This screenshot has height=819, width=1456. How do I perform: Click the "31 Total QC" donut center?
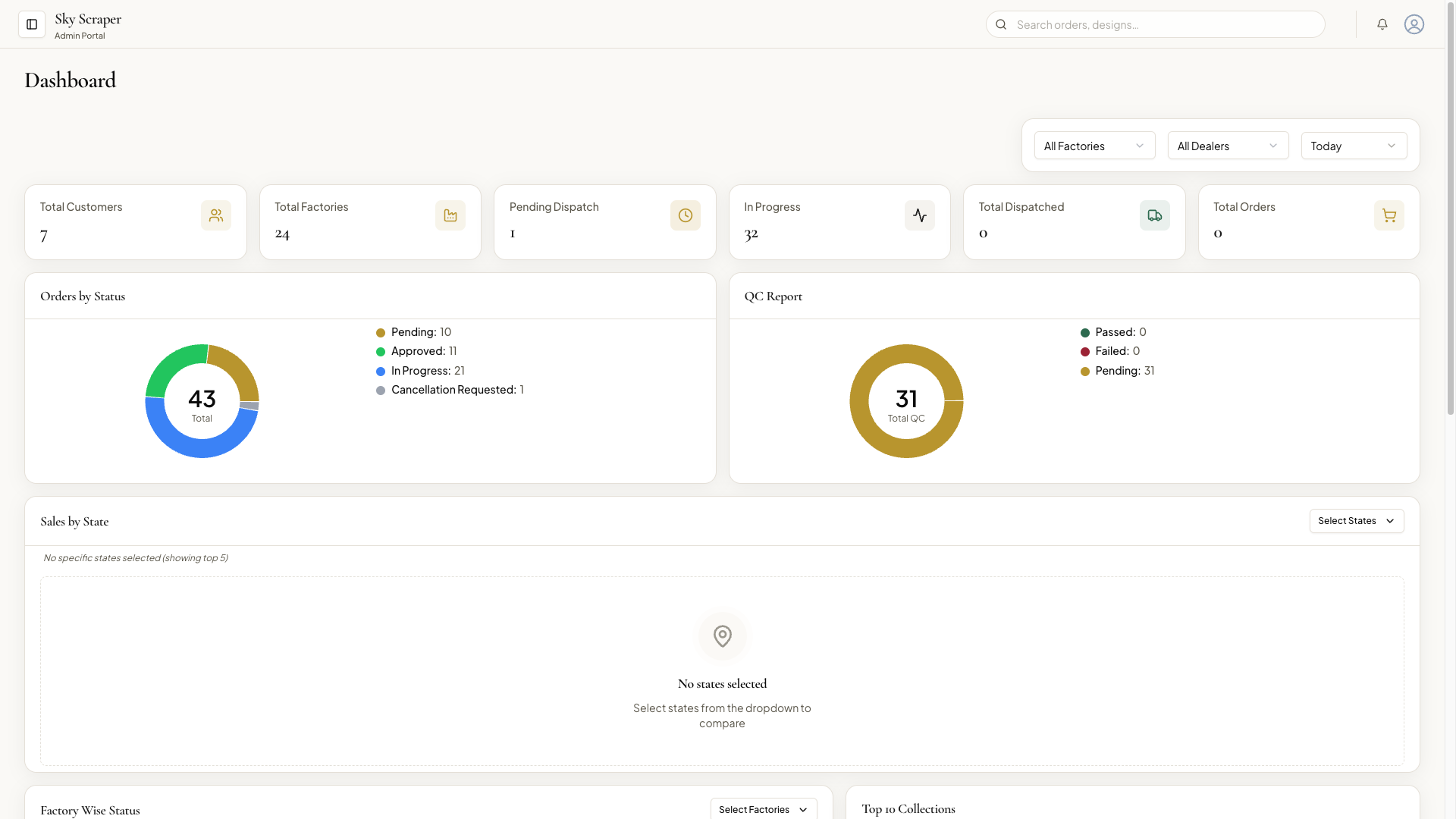[906, 405]
